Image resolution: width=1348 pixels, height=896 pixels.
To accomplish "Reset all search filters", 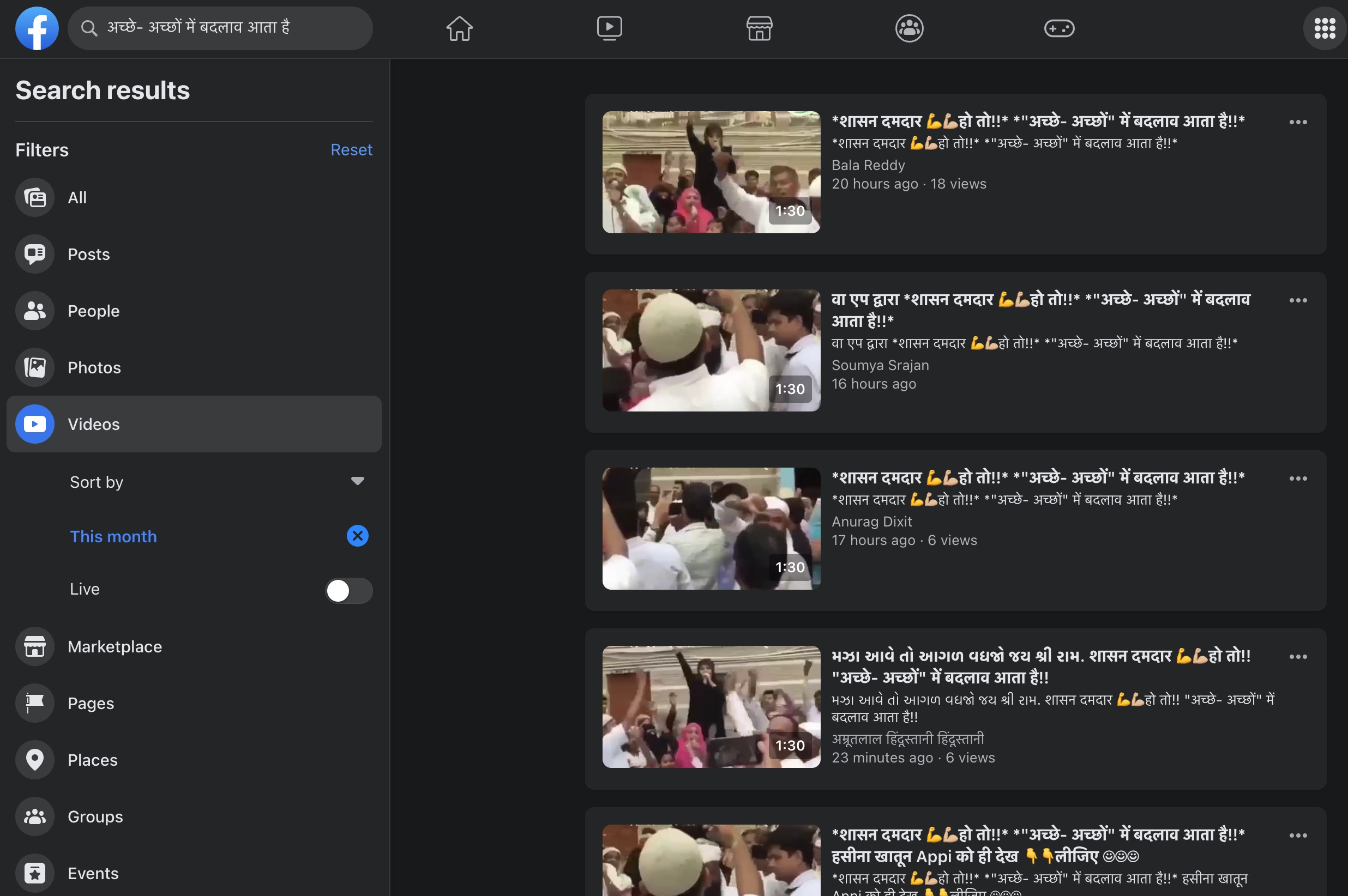I will pyautogui.click(x=351, y=150).
